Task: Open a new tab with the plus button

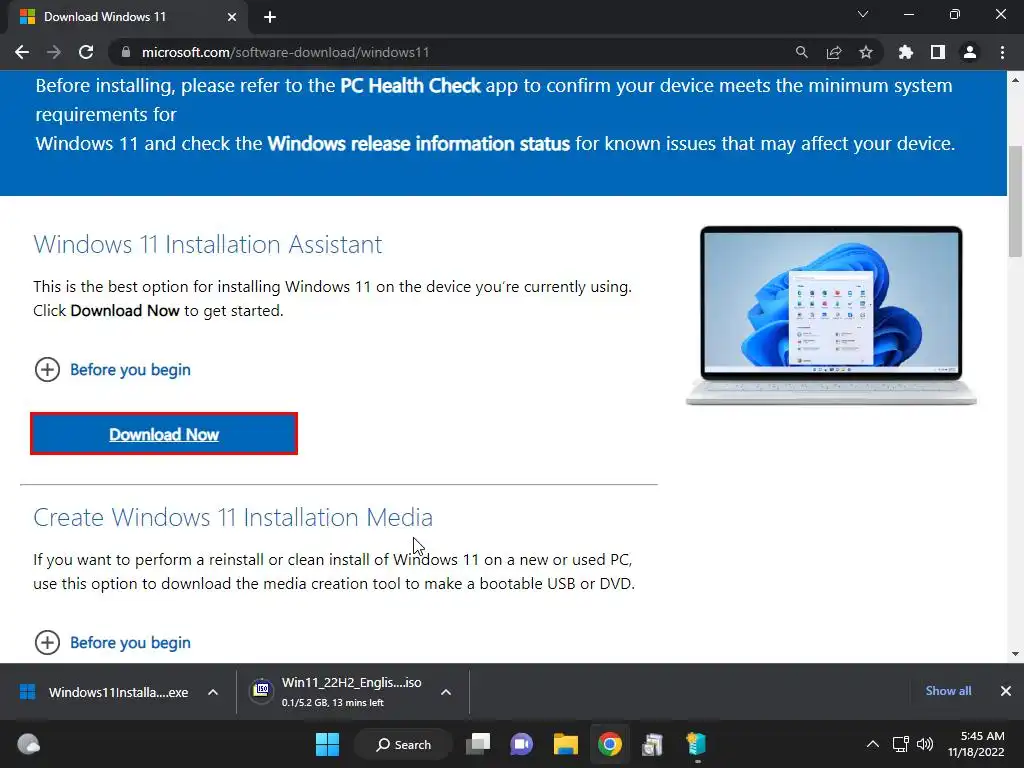Action: pyautogui.click(x=270, y=17)
